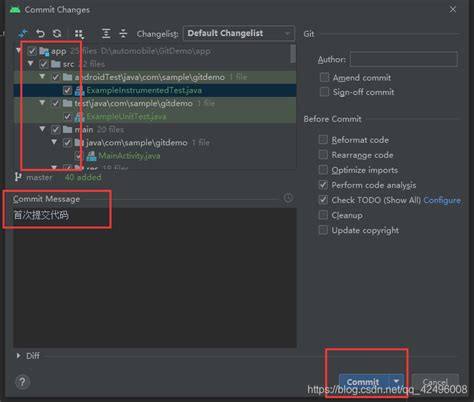Collapse the androidTest\java\com\sample\gitdemo node

42,76
